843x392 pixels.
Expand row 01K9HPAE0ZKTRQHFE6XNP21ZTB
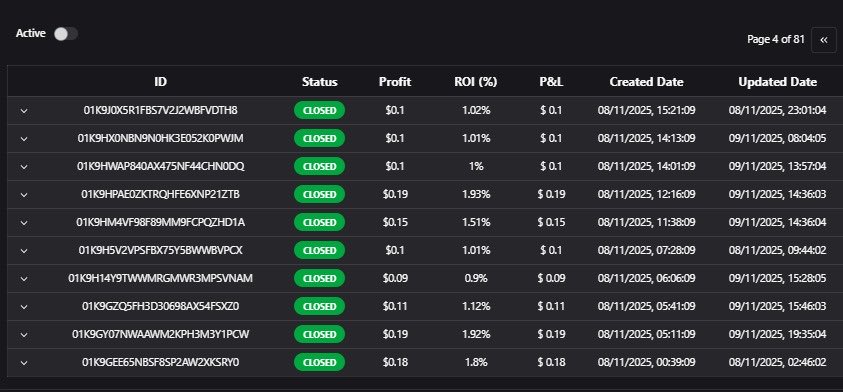coord(24,195)
